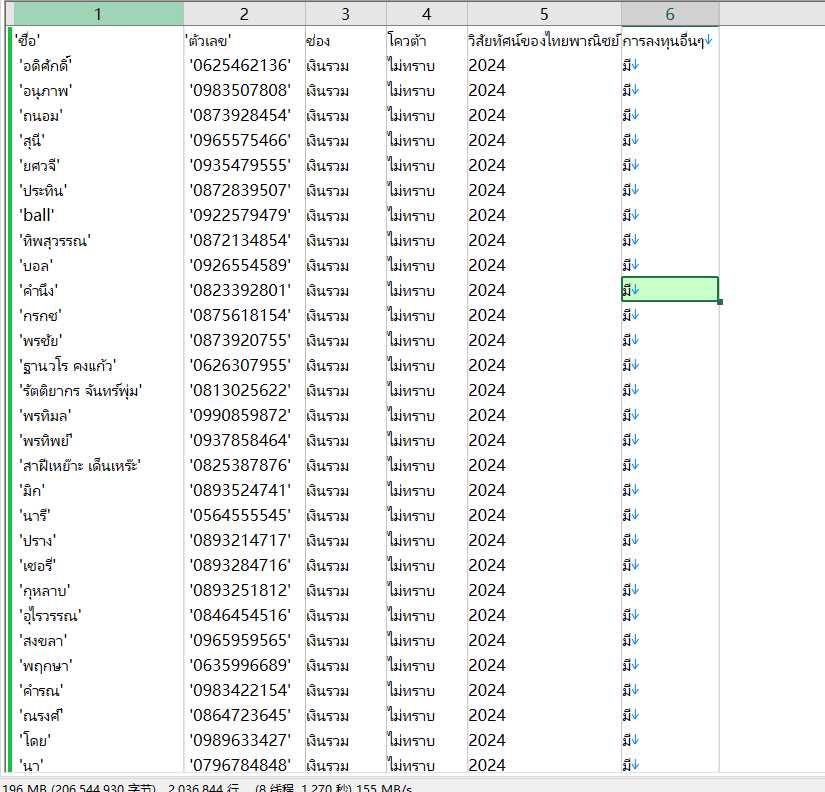Click the number cell '0922579479'
This screenshot has width=825, height=792.
(x=244, y=216)
